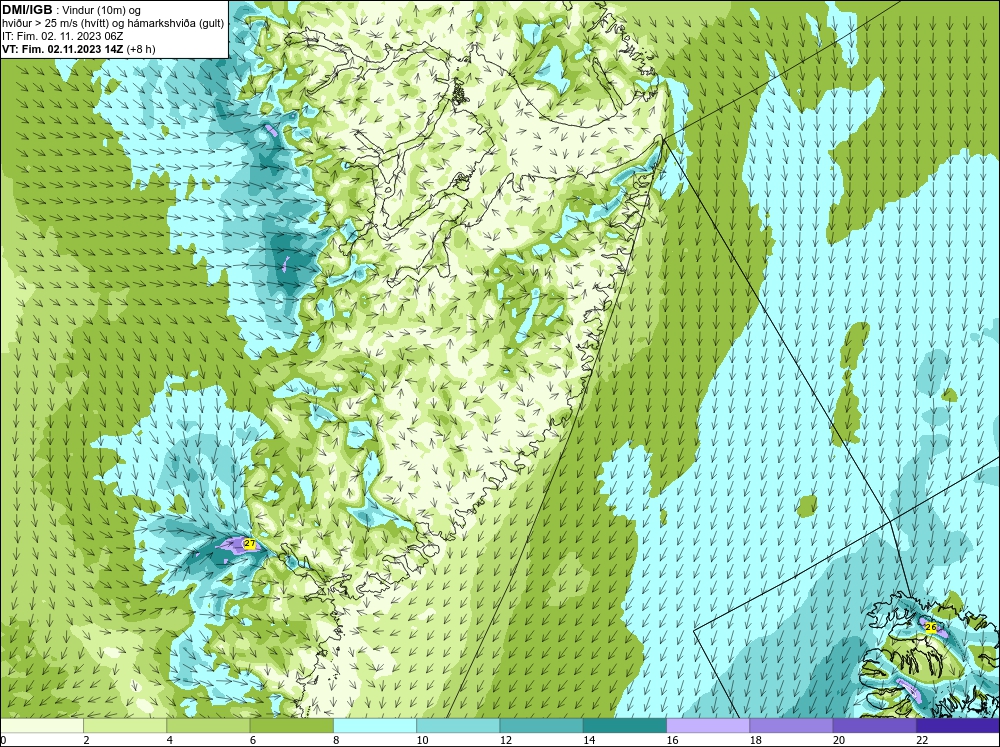Click the legend value 14
1000x747 pixels.
pyautogui.click(x=589, y=740)
